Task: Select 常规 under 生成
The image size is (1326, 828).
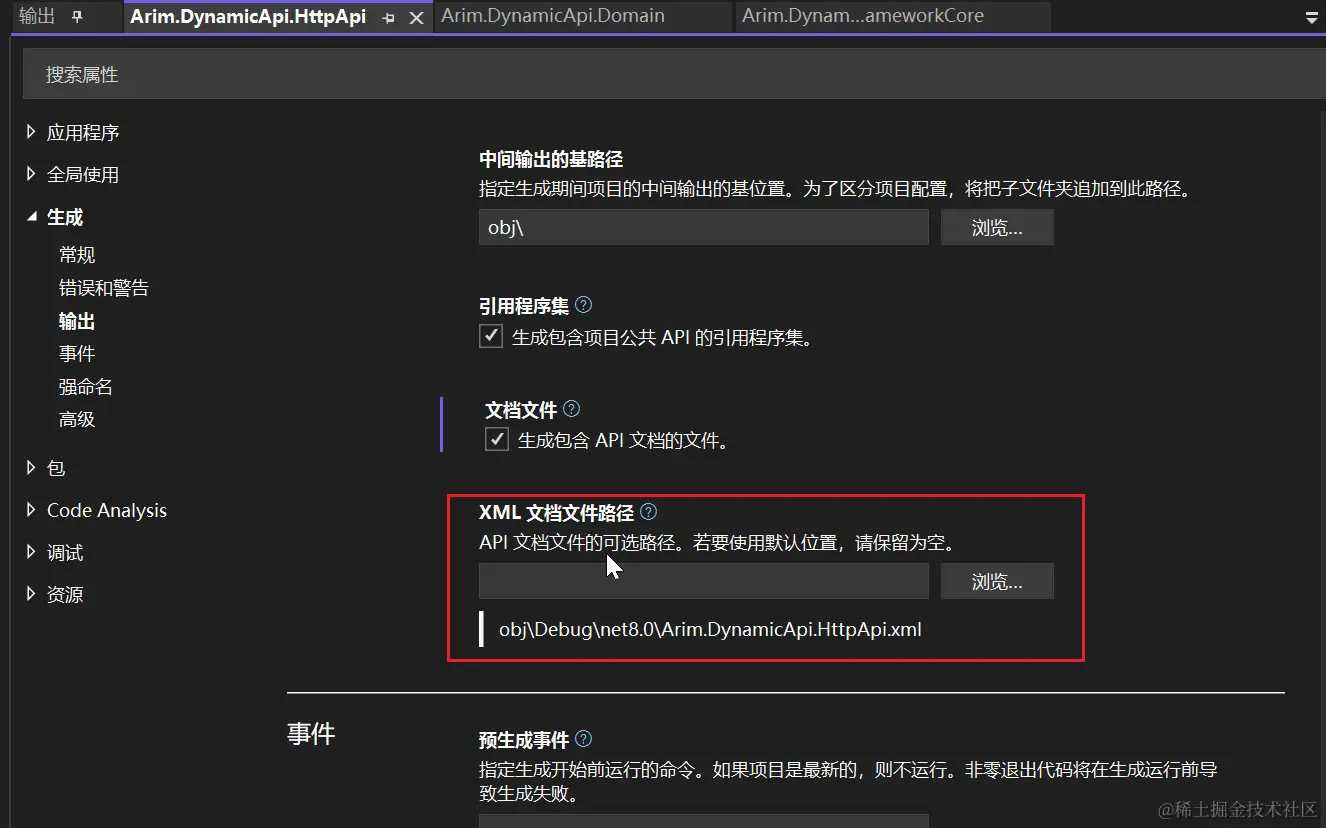Action: coord(77,255)
